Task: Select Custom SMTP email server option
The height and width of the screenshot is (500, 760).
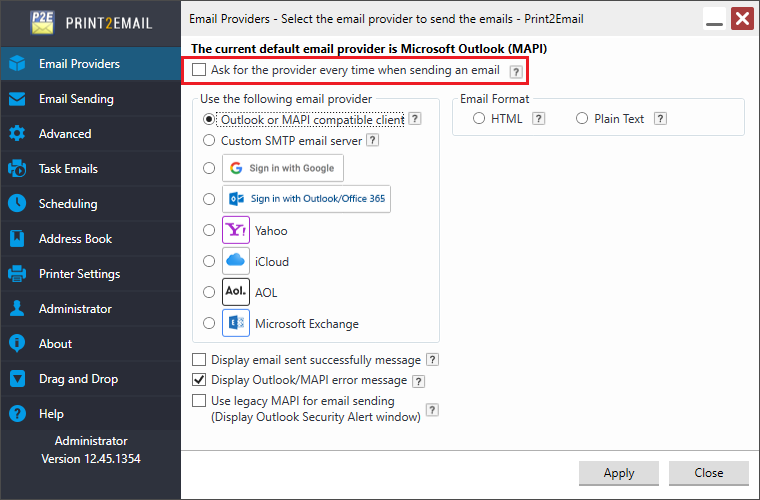Action: 209,141
